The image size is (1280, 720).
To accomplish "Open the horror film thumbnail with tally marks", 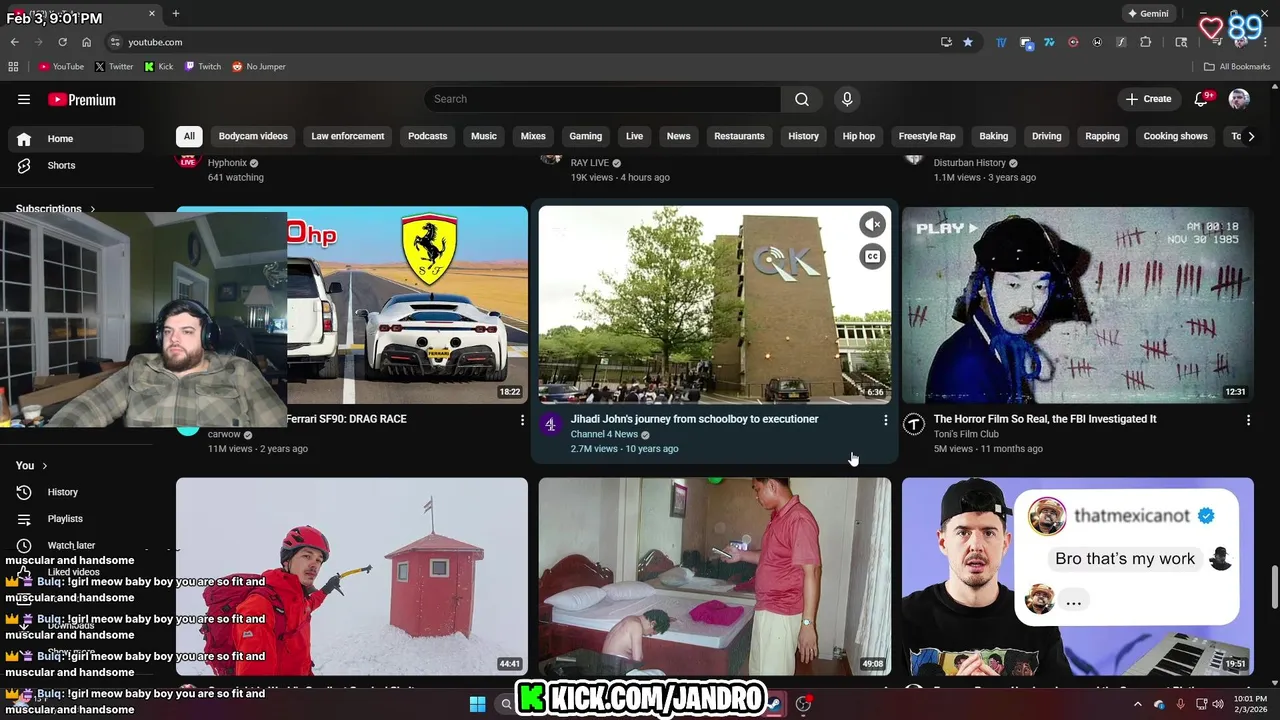I will [1078, 304].
